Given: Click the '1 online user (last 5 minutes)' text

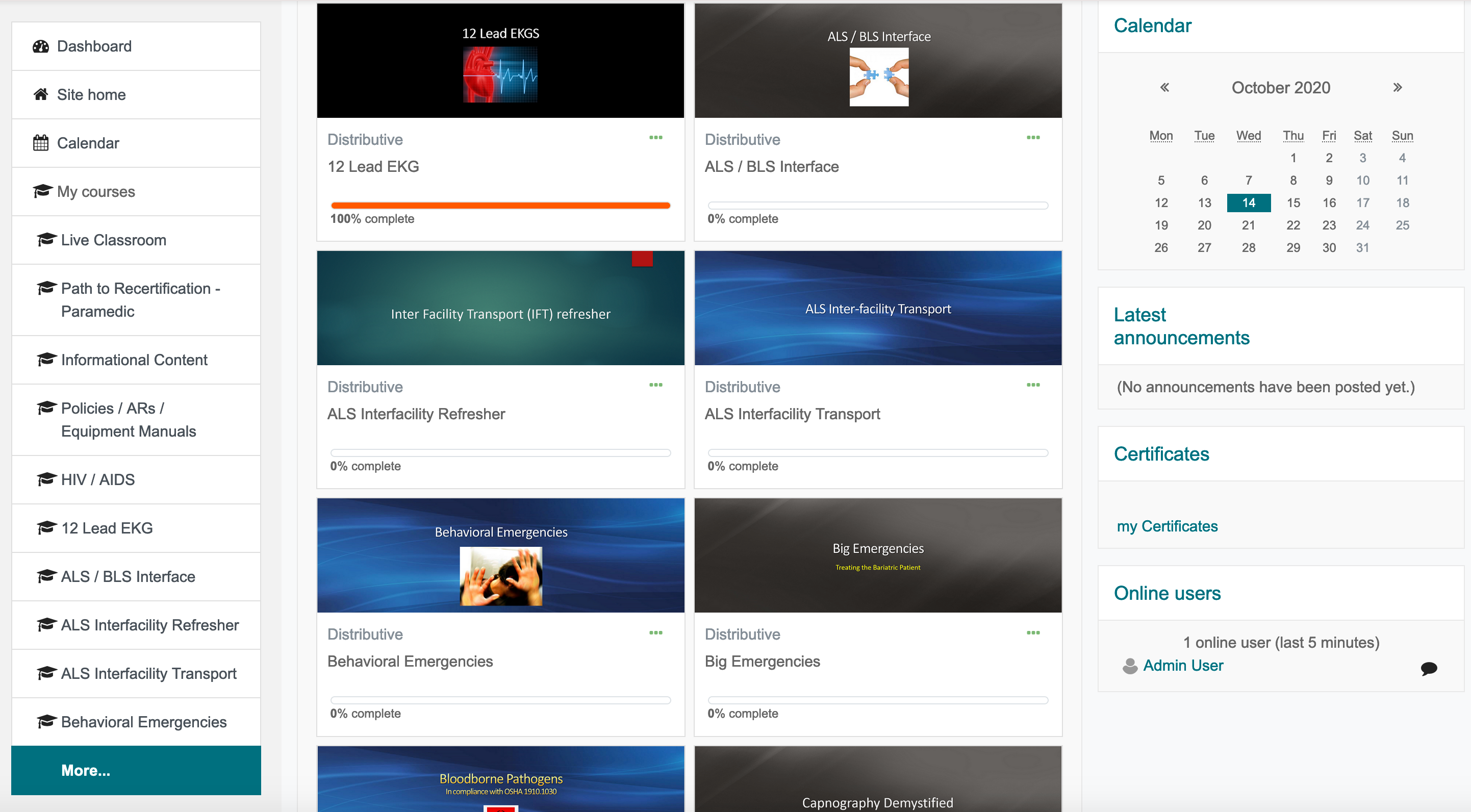Looking at the screenshot, I should pyautogui.click(x=1281, y=642).
